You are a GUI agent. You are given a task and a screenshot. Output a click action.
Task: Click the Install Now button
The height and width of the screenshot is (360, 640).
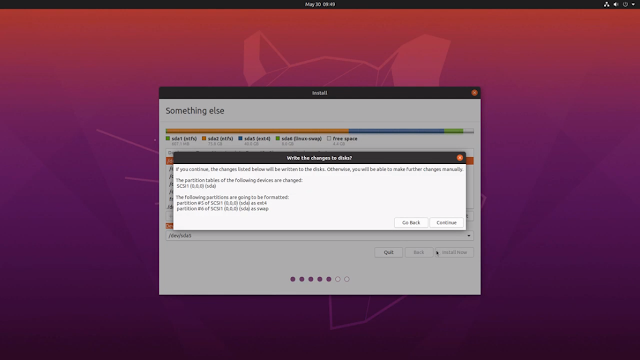(454, 252)
